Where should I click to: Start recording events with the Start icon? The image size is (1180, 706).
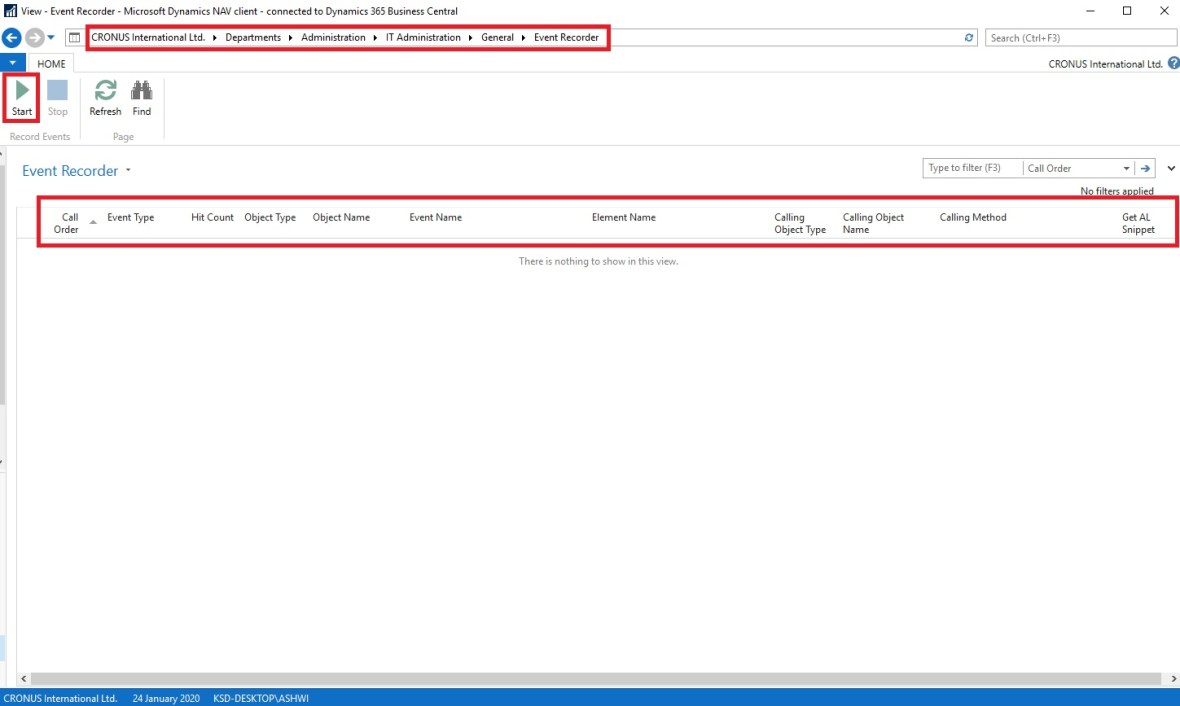(22, 97)
